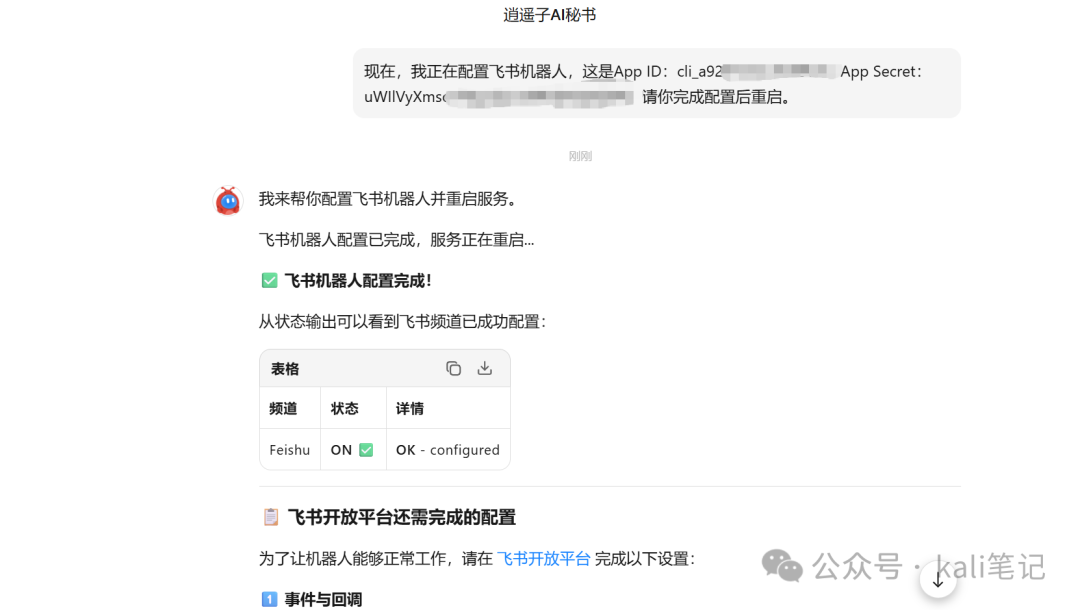Click the blue number 1 icon
The height and width of the screenshot is (610, 1080).
click(x=269, y=599)
